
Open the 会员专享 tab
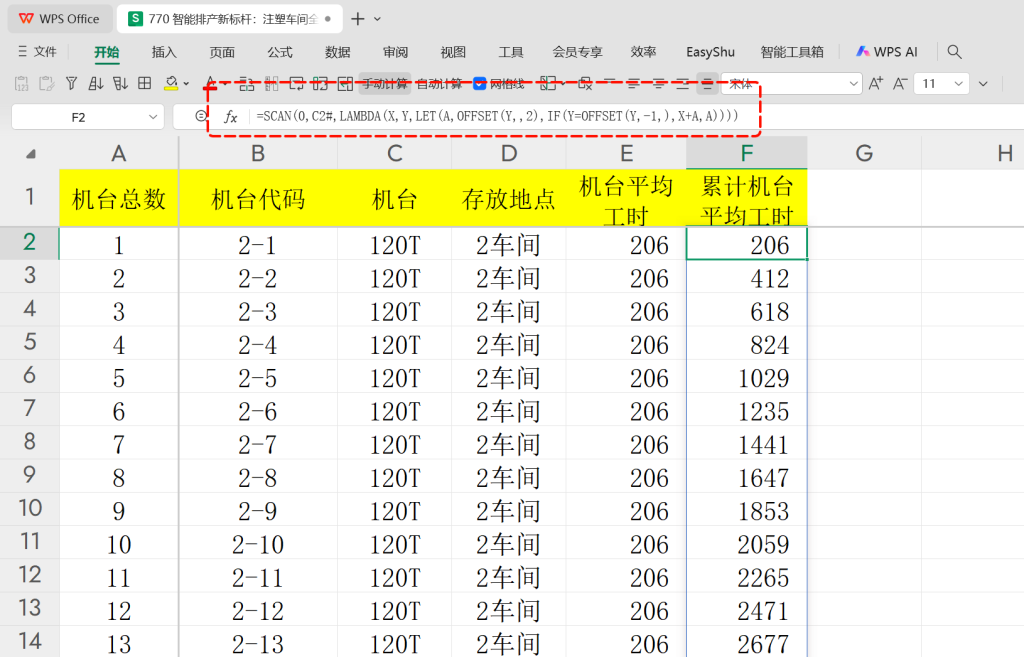click(x=577, y=52)
